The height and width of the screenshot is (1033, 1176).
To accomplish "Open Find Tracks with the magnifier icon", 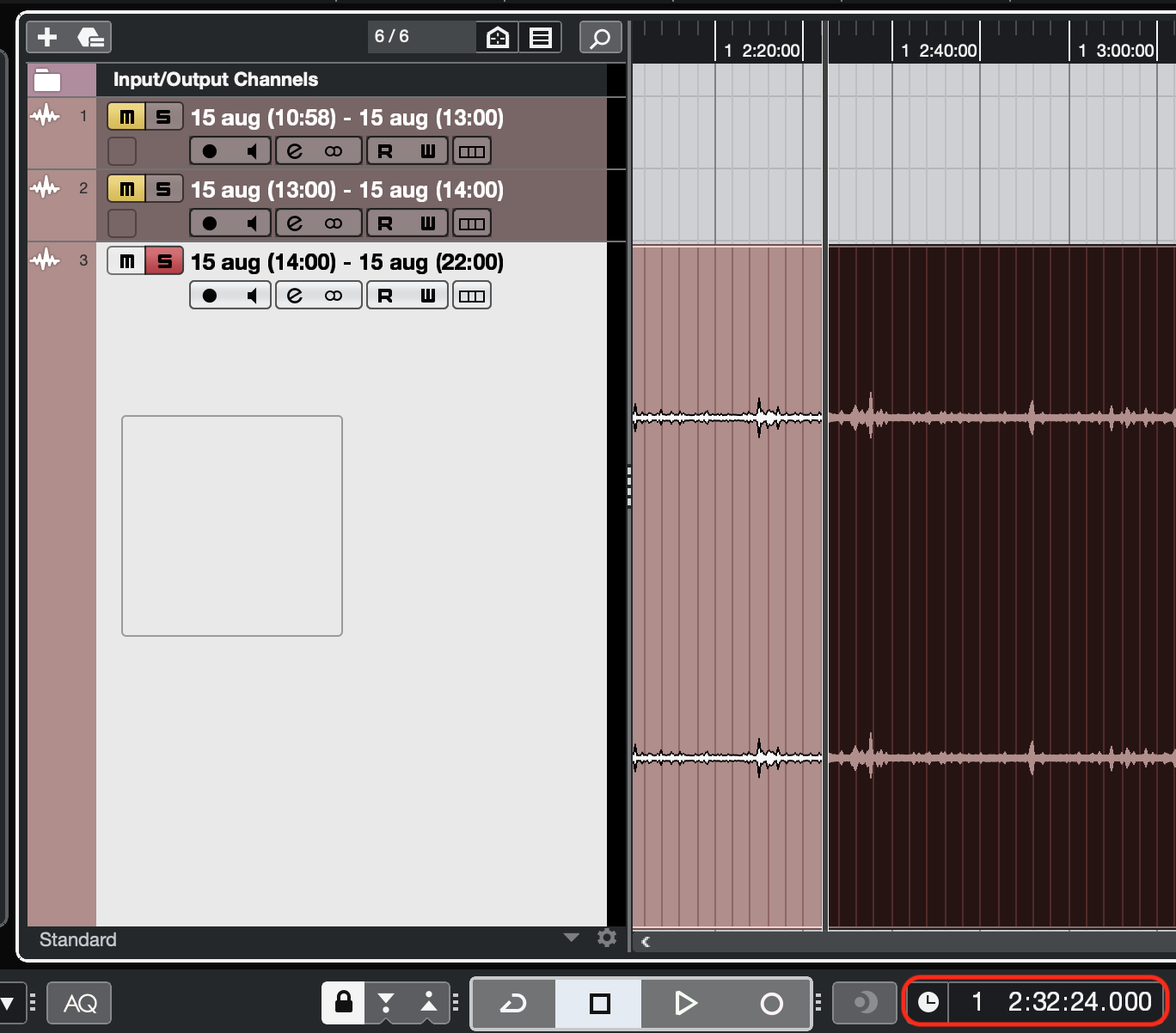I will coord(600,37).
